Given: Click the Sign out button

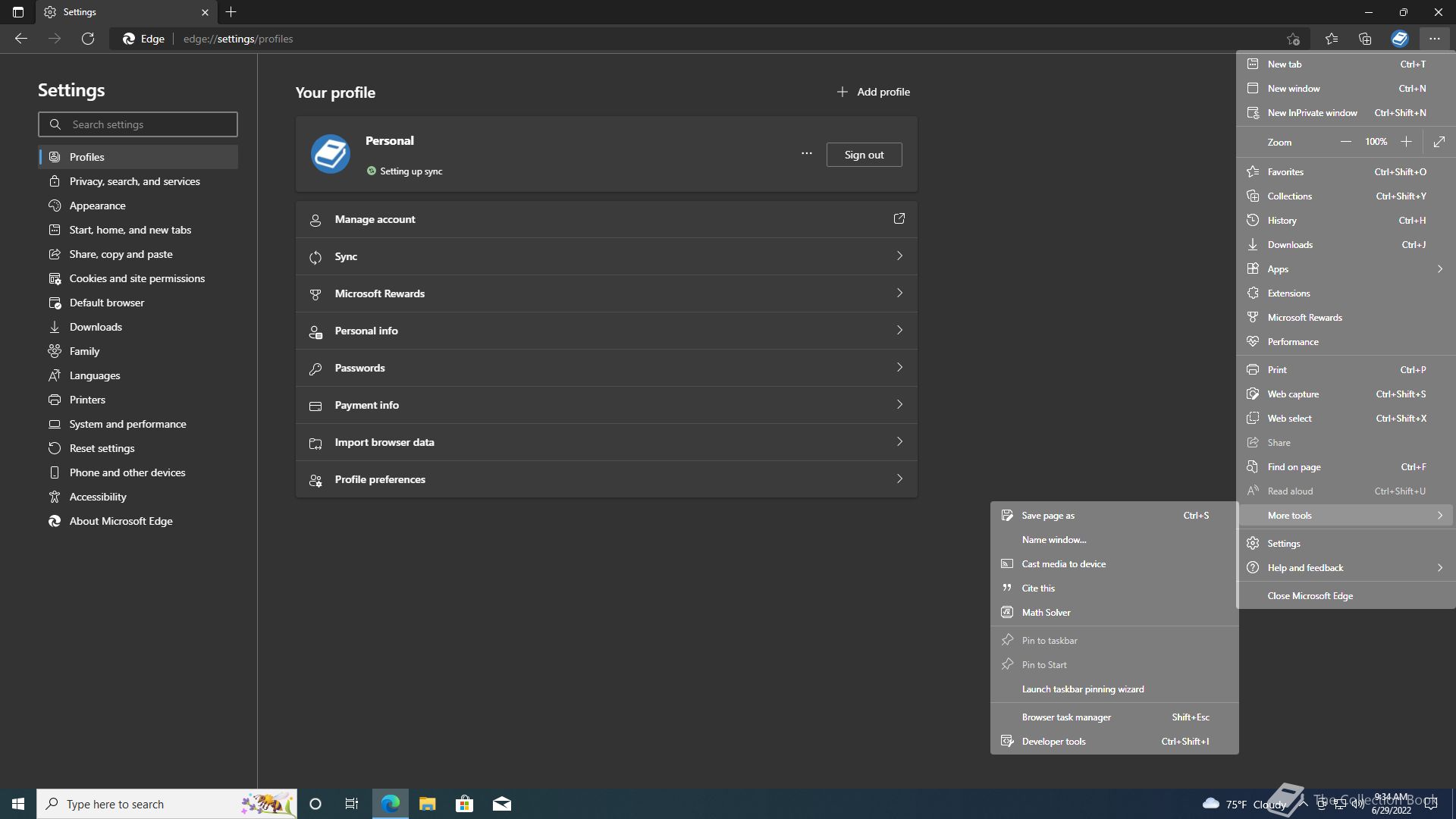Looking at the screenshot, I should 864,155.
